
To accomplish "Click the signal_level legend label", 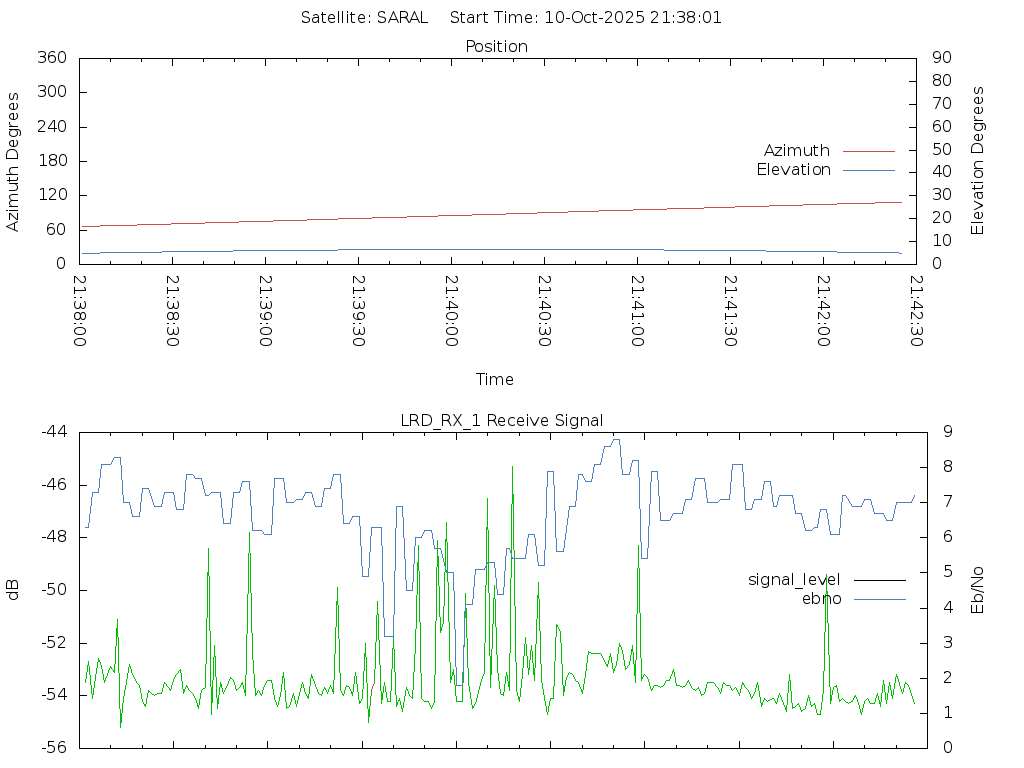I will point(793,579).
